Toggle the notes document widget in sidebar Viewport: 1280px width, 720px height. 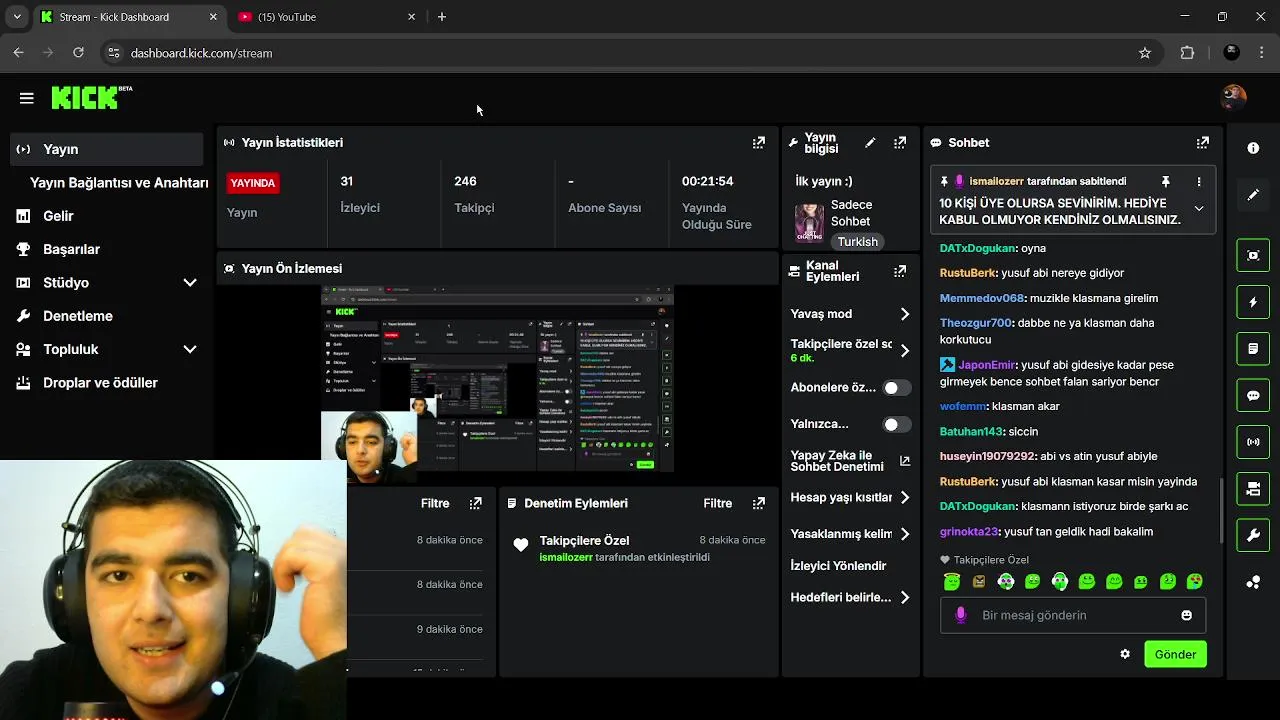coord(1253,349)
